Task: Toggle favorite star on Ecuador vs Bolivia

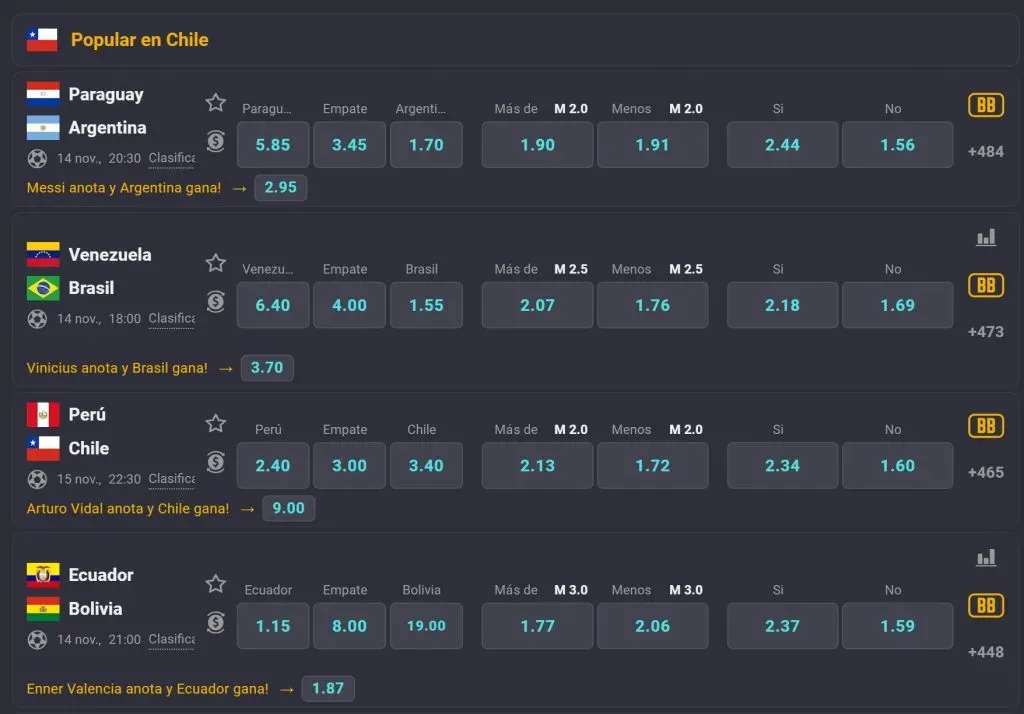Action: pos(216,584)
